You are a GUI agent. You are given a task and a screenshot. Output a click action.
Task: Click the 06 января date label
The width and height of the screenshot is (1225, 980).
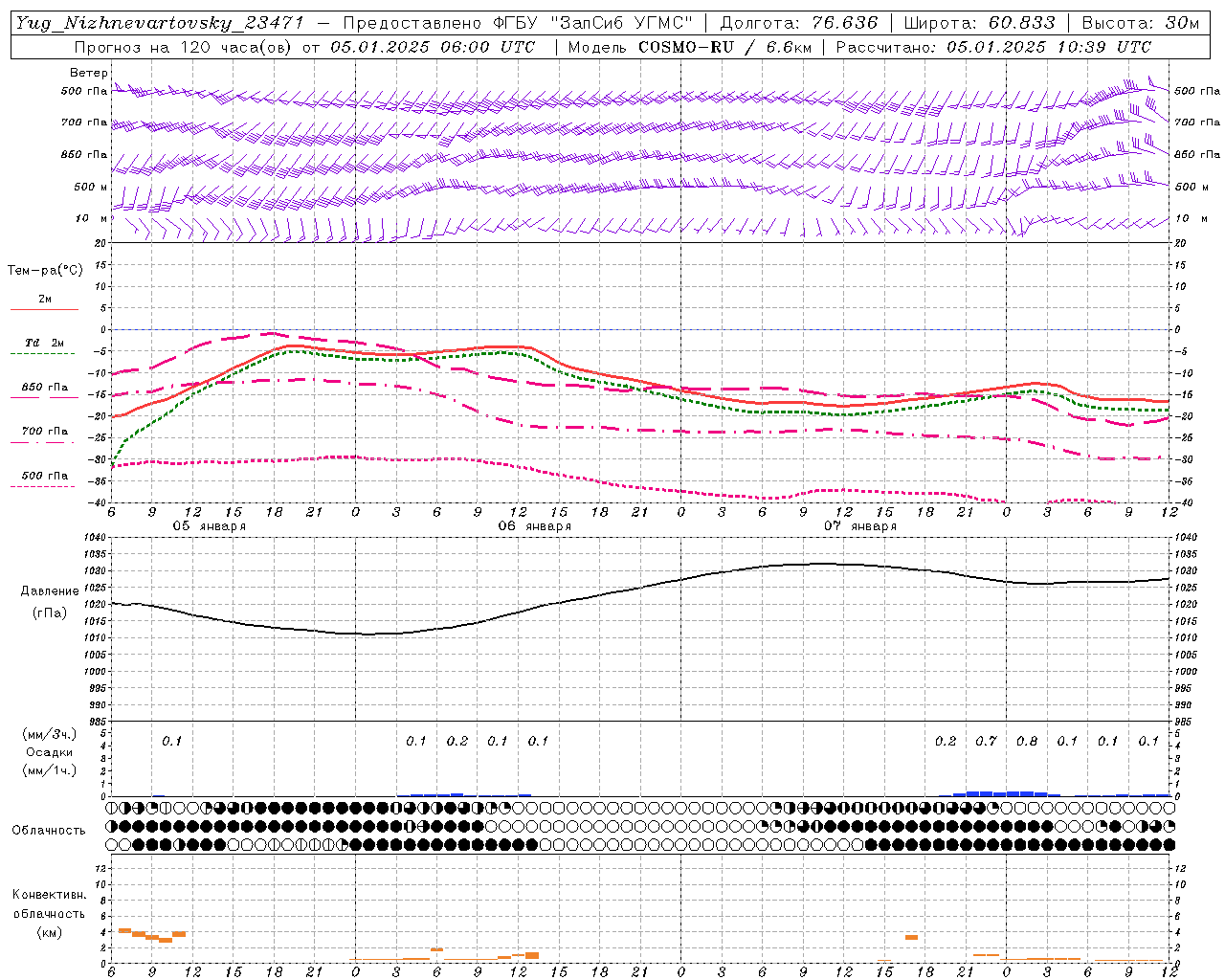tap(534, 526)
